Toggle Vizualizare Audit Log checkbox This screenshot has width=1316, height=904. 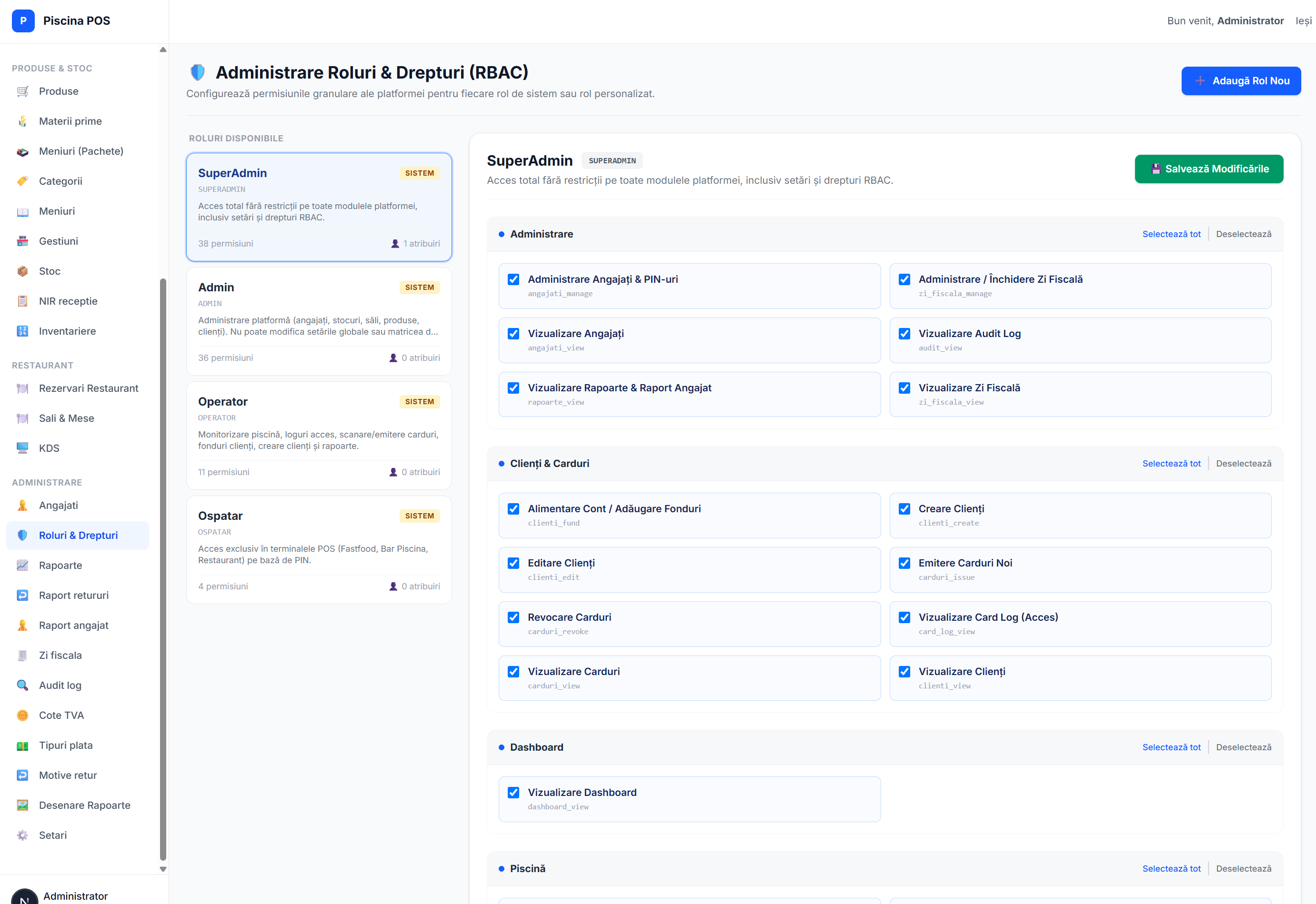point(904,334)
